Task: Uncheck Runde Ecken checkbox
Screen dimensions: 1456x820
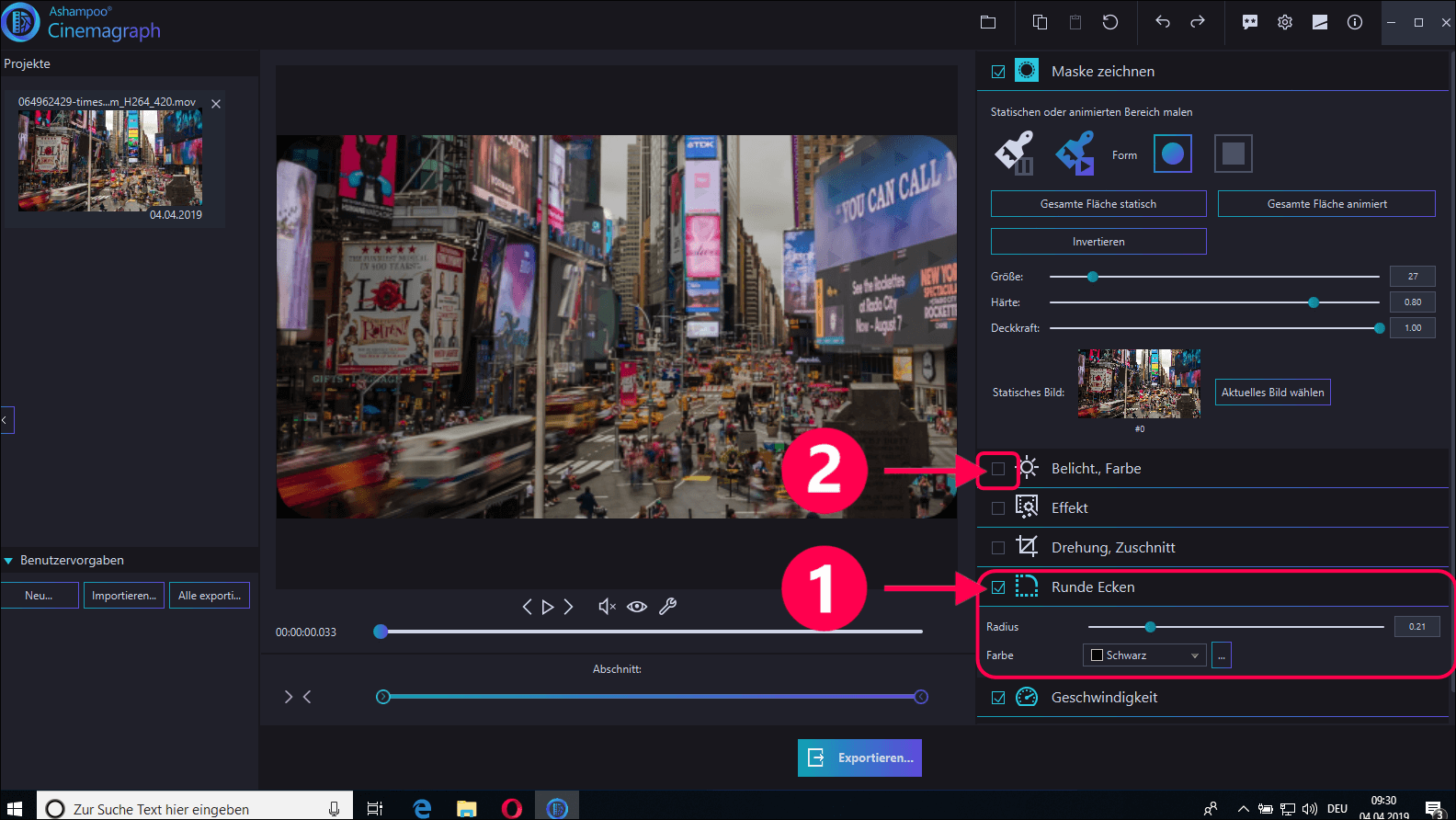Action: (x=998, y=587)
